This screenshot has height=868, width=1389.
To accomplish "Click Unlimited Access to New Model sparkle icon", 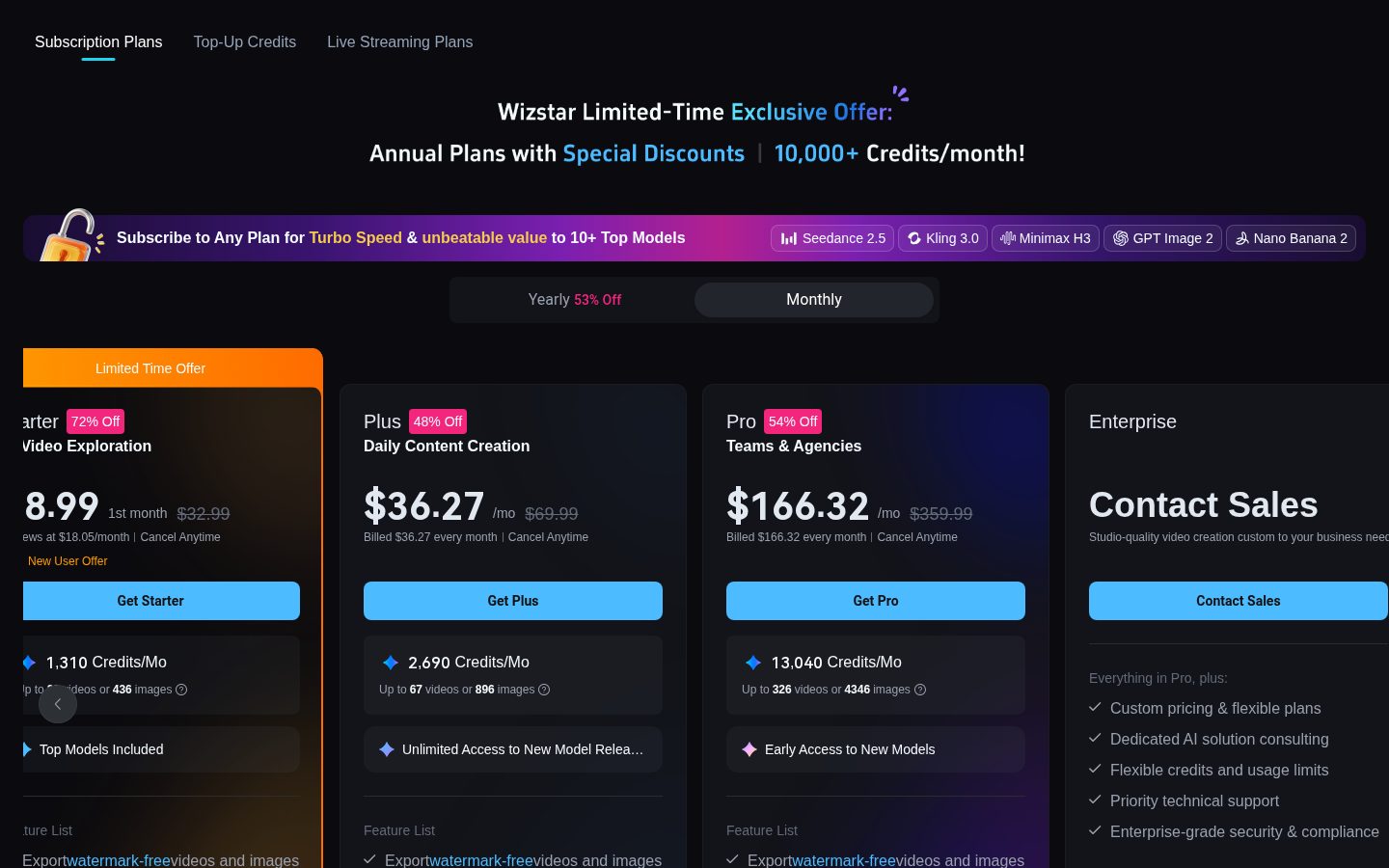I will click(x=387, y=749).
